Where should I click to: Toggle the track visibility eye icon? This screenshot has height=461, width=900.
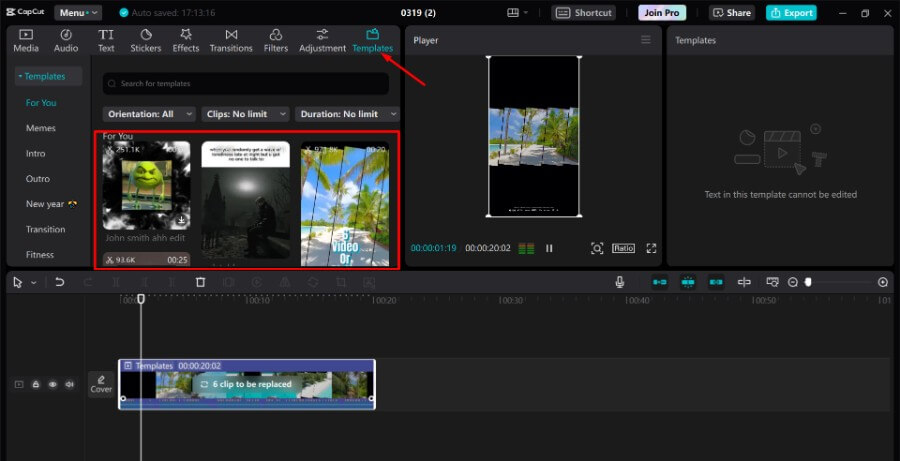click(x=53, y=384)
